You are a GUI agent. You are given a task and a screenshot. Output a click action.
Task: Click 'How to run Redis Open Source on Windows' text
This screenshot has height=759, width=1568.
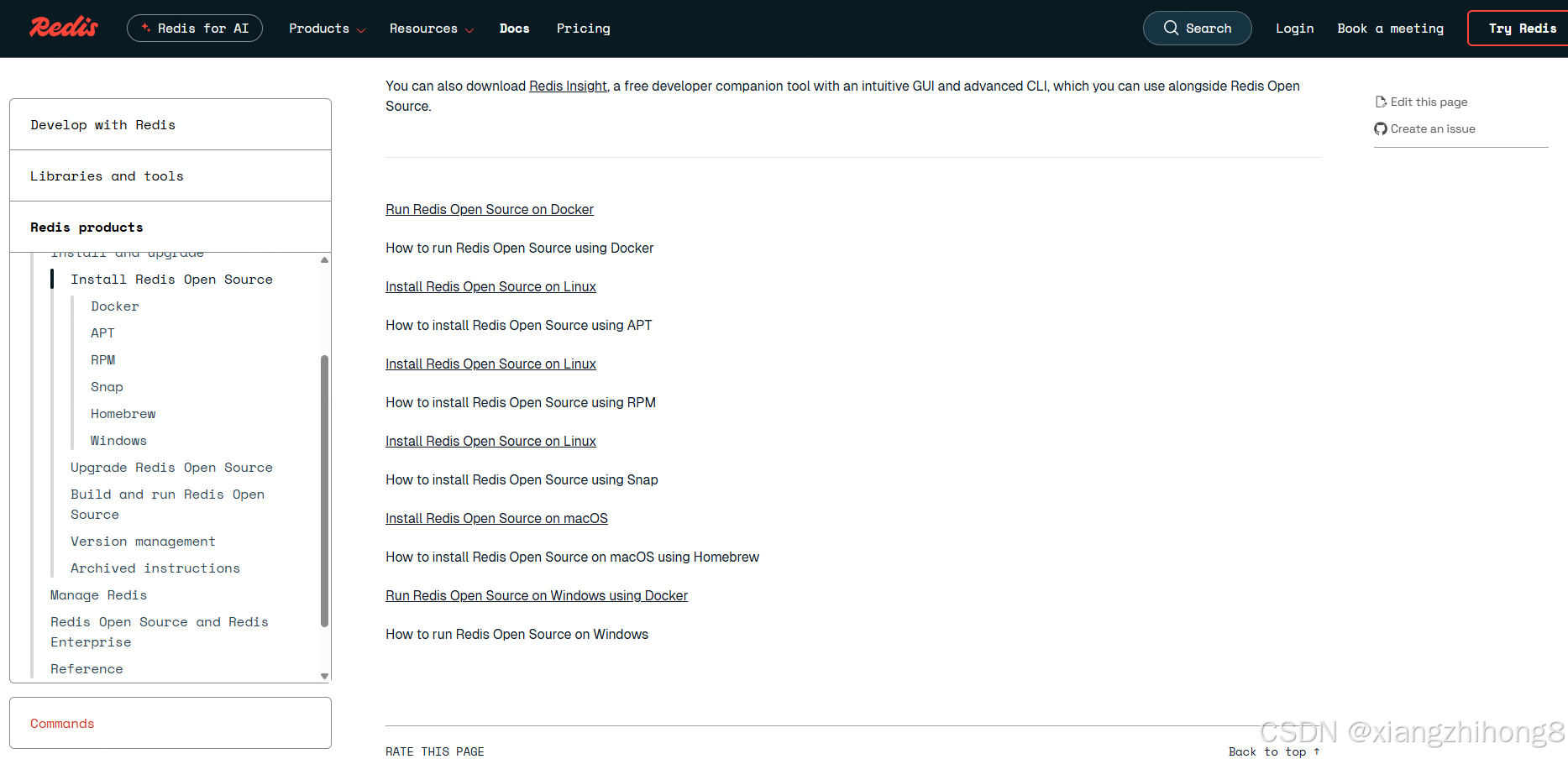(x=517, y=634)
